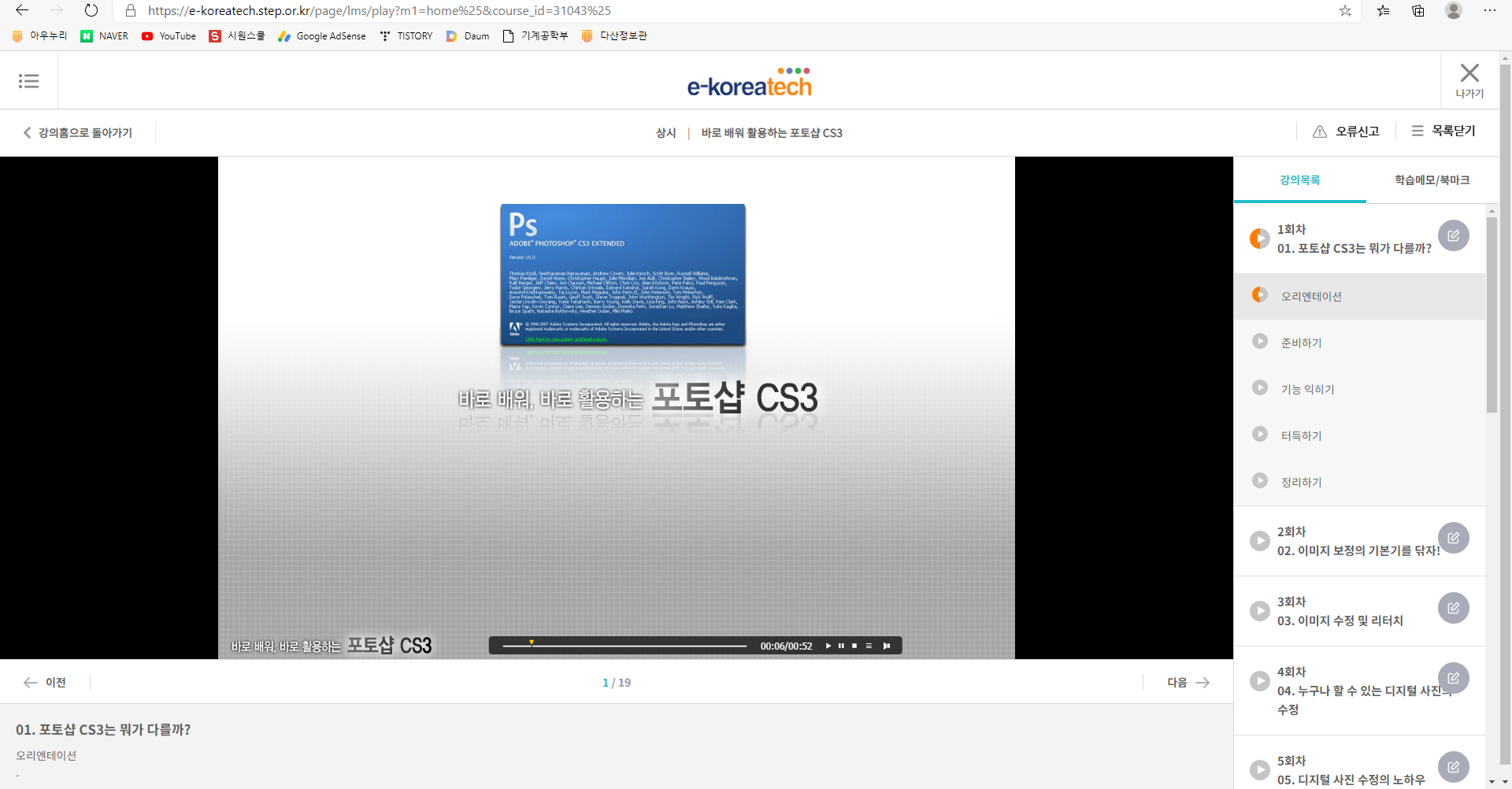
Task: Click the e-koreatech logo
Action: pyautogui.click(x=749, y=82)
